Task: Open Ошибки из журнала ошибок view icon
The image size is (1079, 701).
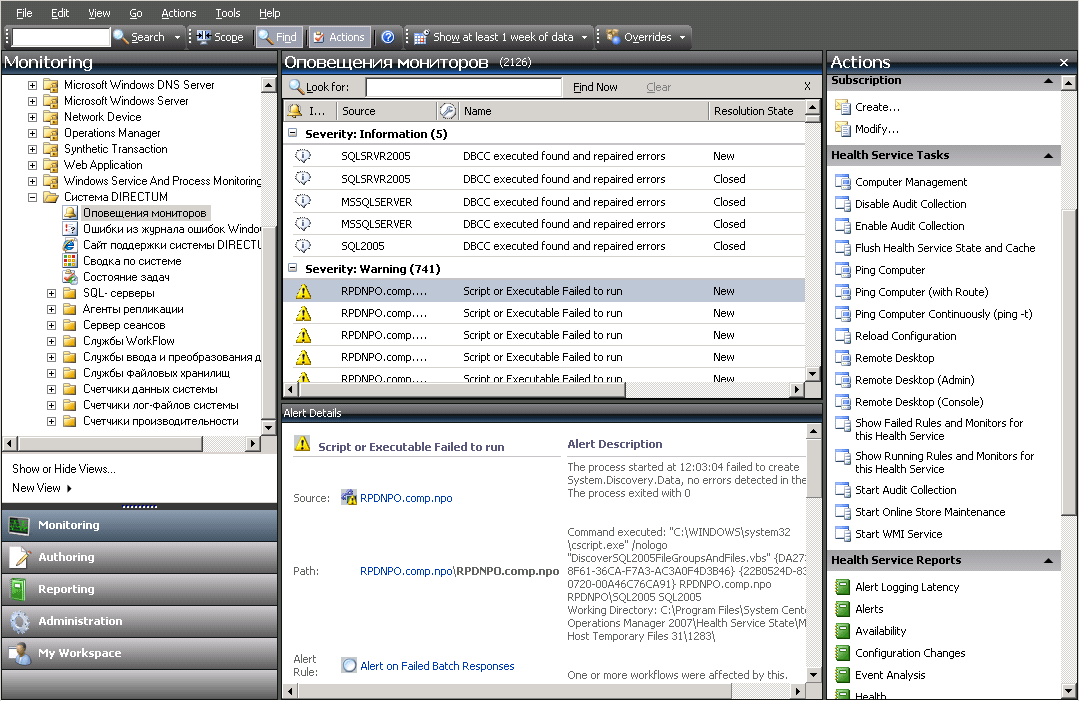Action: (70, 228)
